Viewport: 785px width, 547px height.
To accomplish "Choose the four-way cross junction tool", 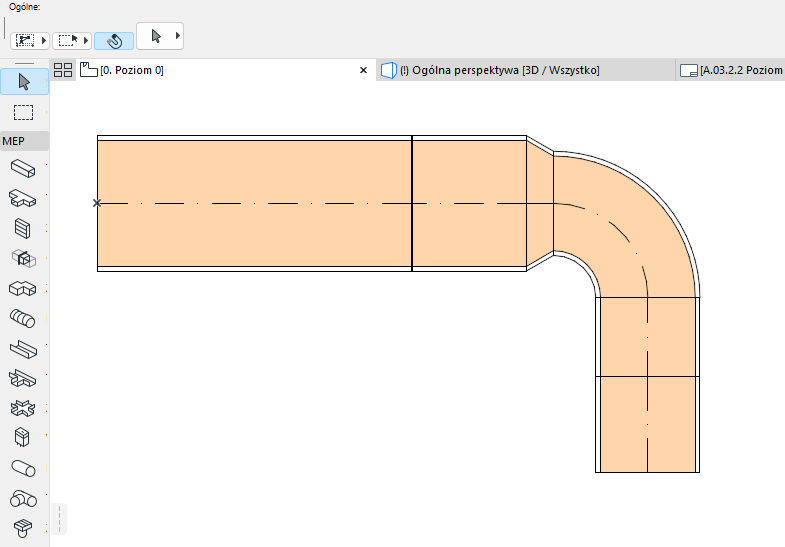I will pyautogui.click(x=22, y=408).
